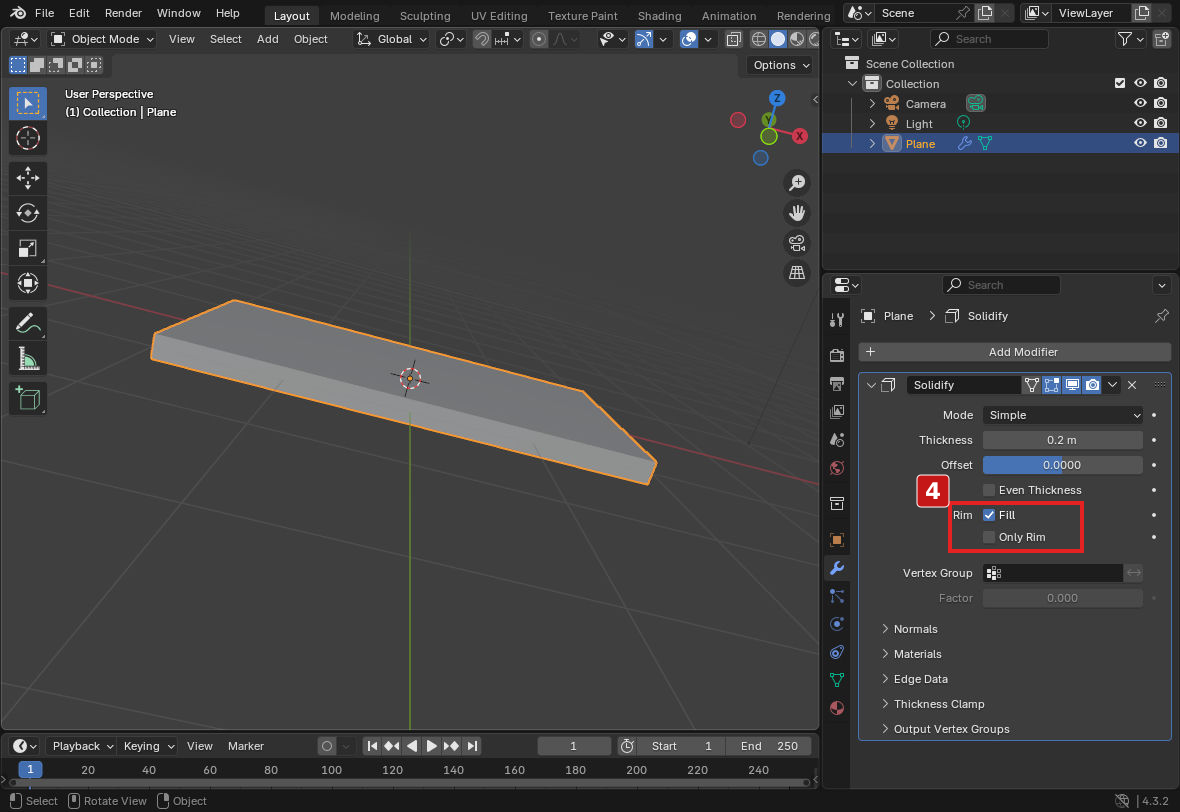Click the Thickness value field
Image resolution: width=1180 pixels, height=812 pixels.
(x=1062, y=440)
